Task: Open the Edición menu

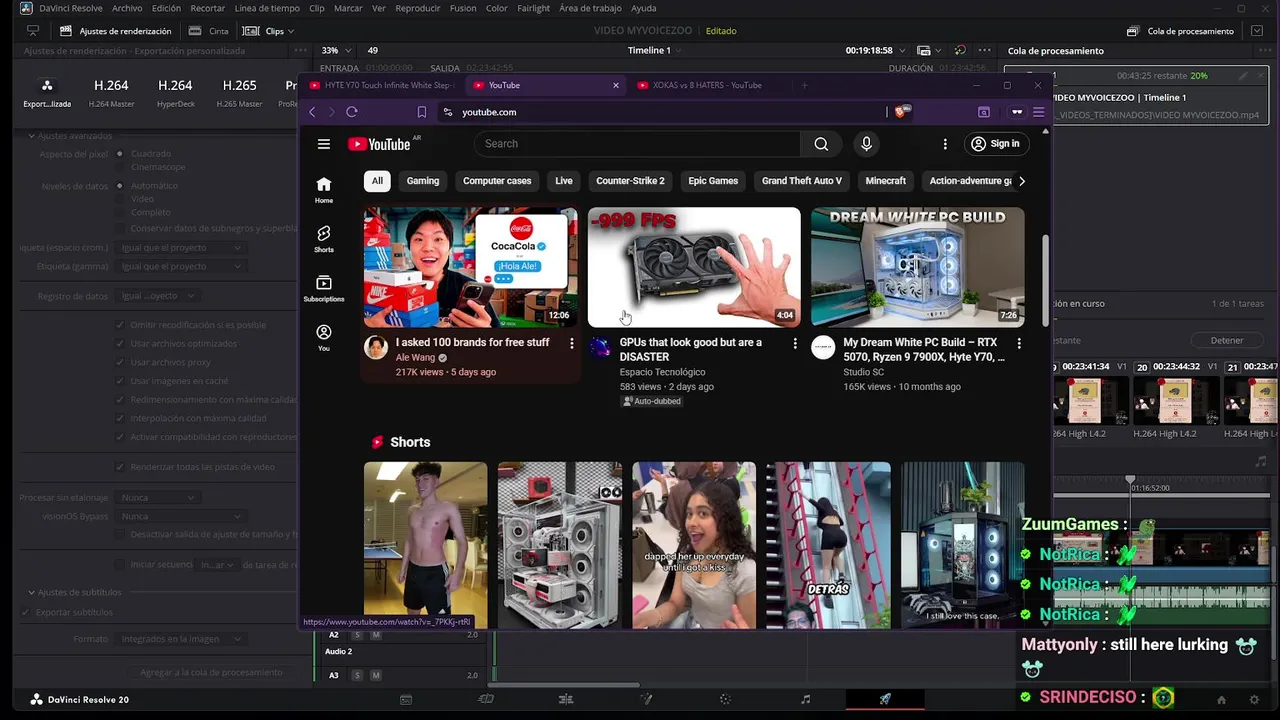Action: click(166, 8)
